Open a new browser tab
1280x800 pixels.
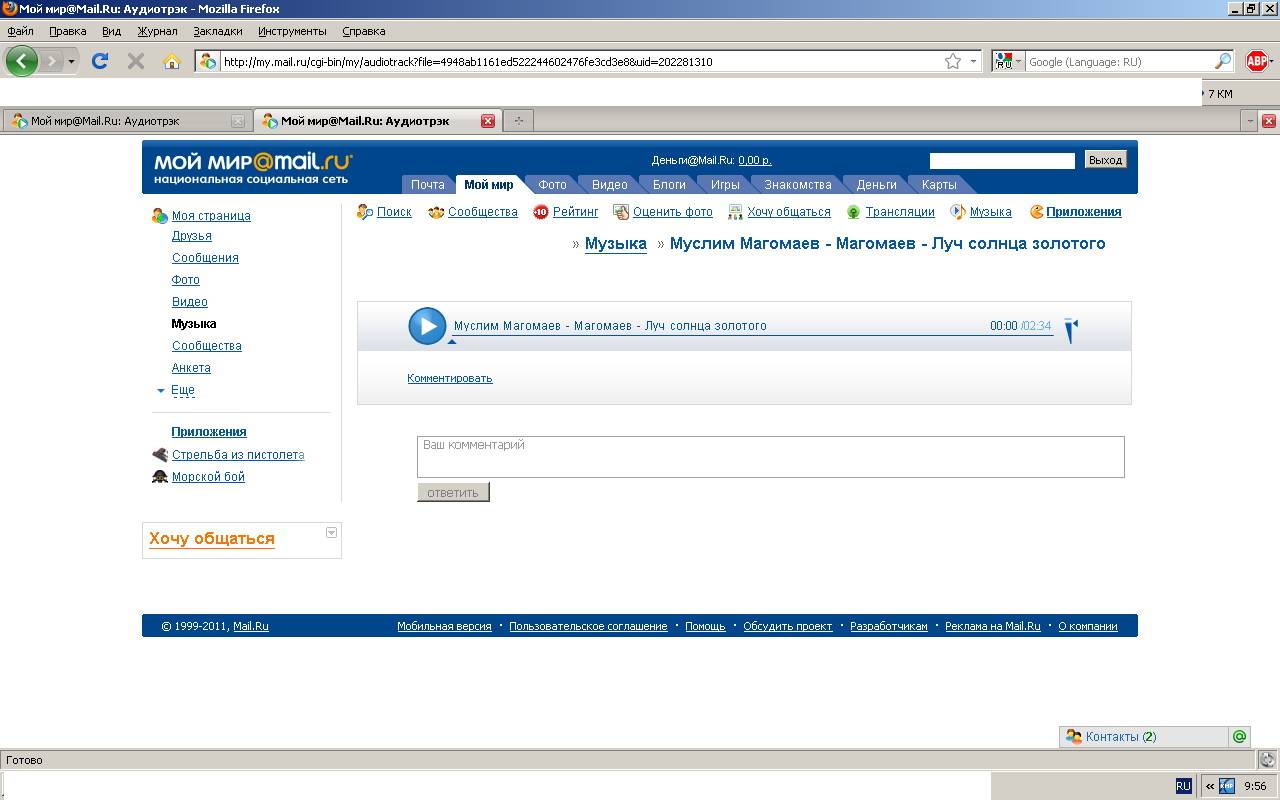click(518, 121)
